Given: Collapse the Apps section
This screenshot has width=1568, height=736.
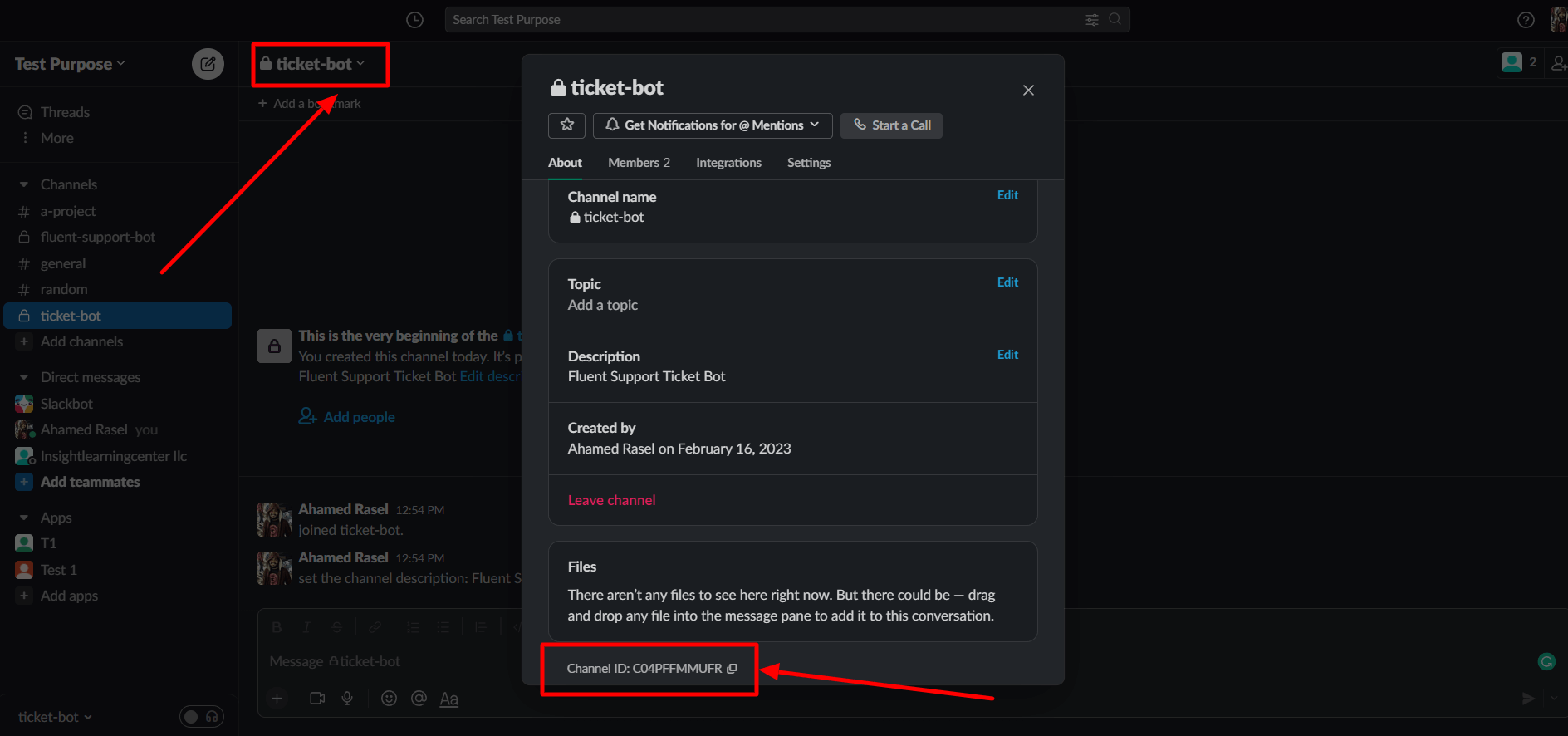Looking at the screenshot, I should tap(23, 518).
